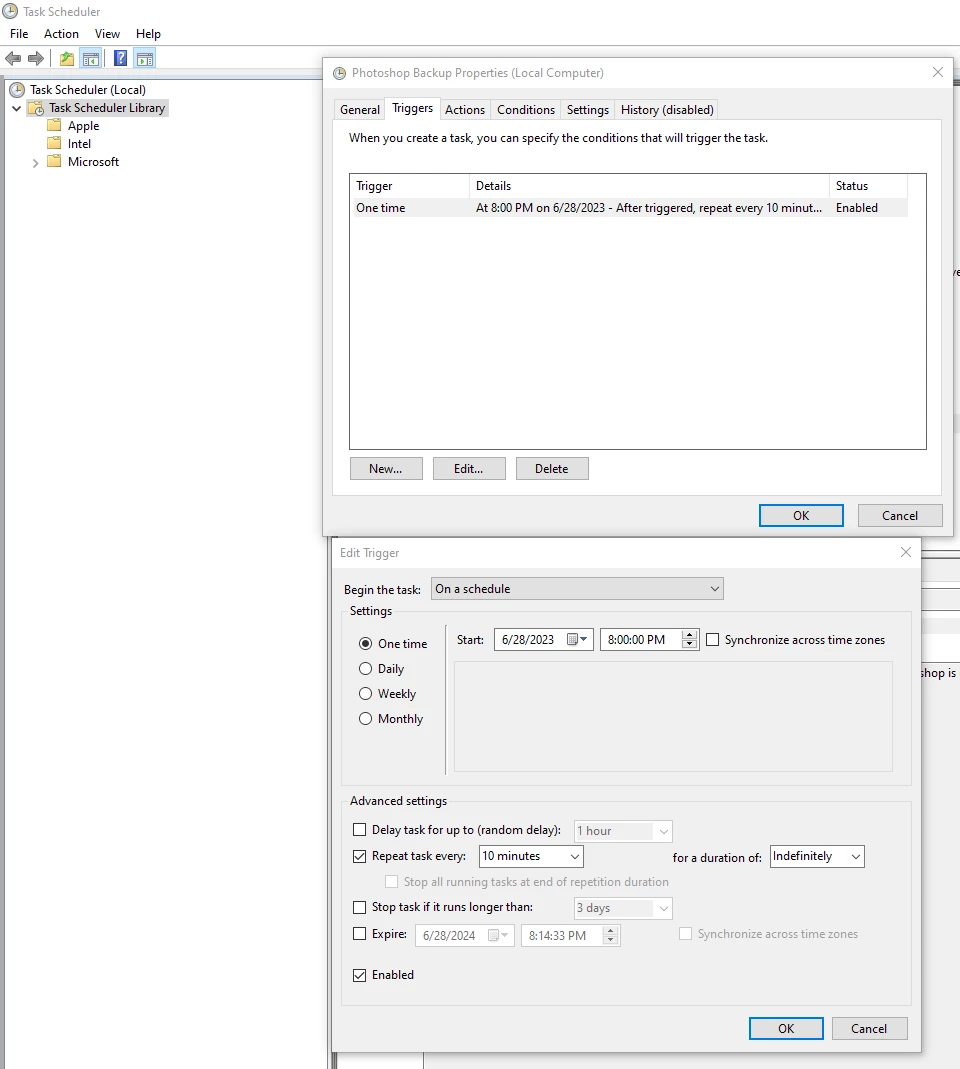The width and height of the screenshot is (960, 1069).
Task: Select the One time radio button
Action: click(x=365, y=644)
